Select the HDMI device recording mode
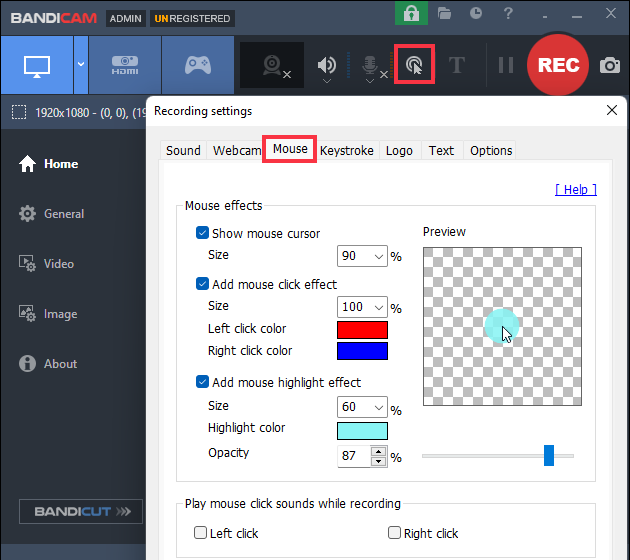 (x=125, y=65)
